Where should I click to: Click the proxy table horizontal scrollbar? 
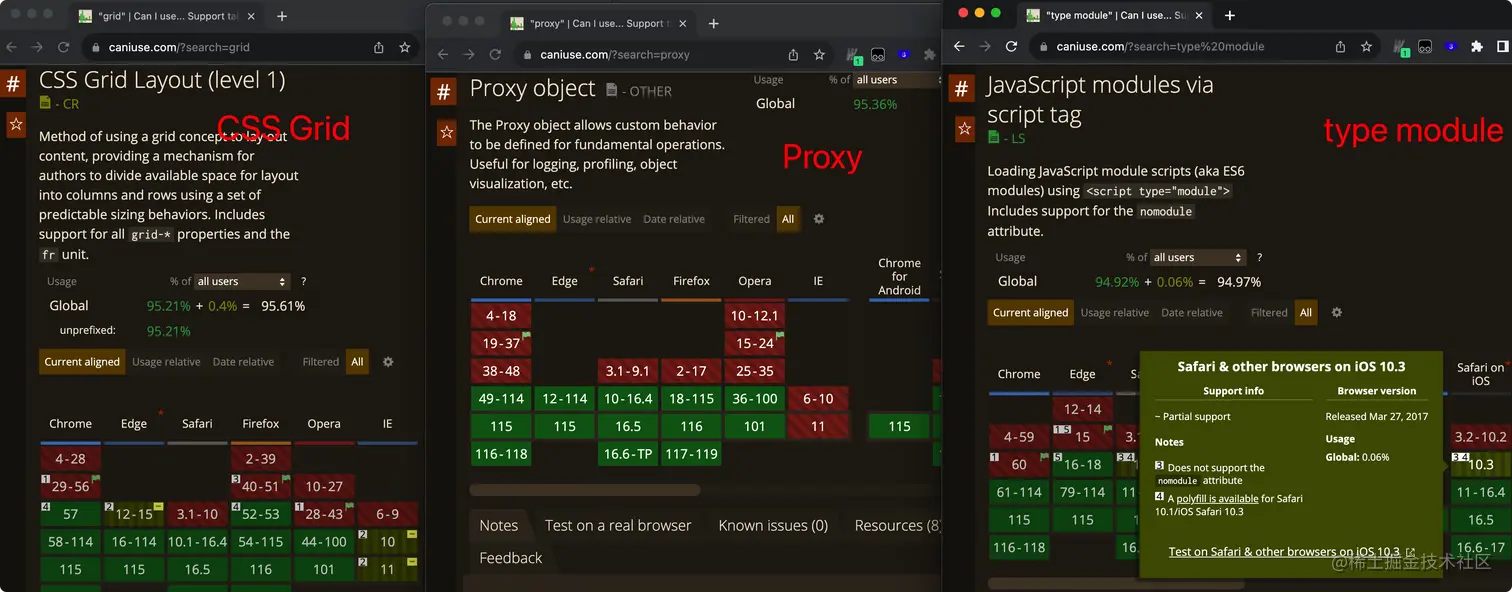point(584,490)
